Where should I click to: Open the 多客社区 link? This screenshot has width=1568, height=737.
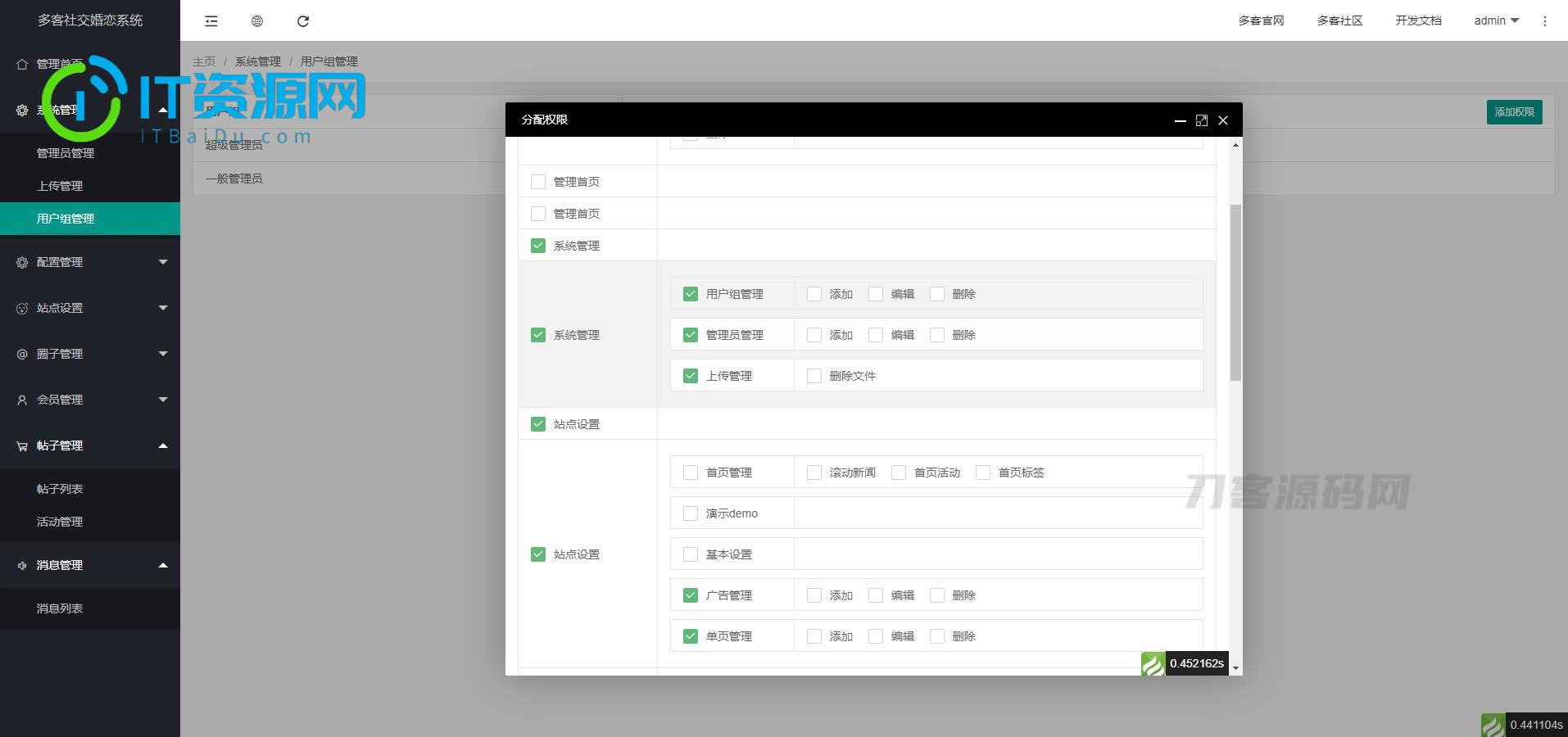[1339, 20]
